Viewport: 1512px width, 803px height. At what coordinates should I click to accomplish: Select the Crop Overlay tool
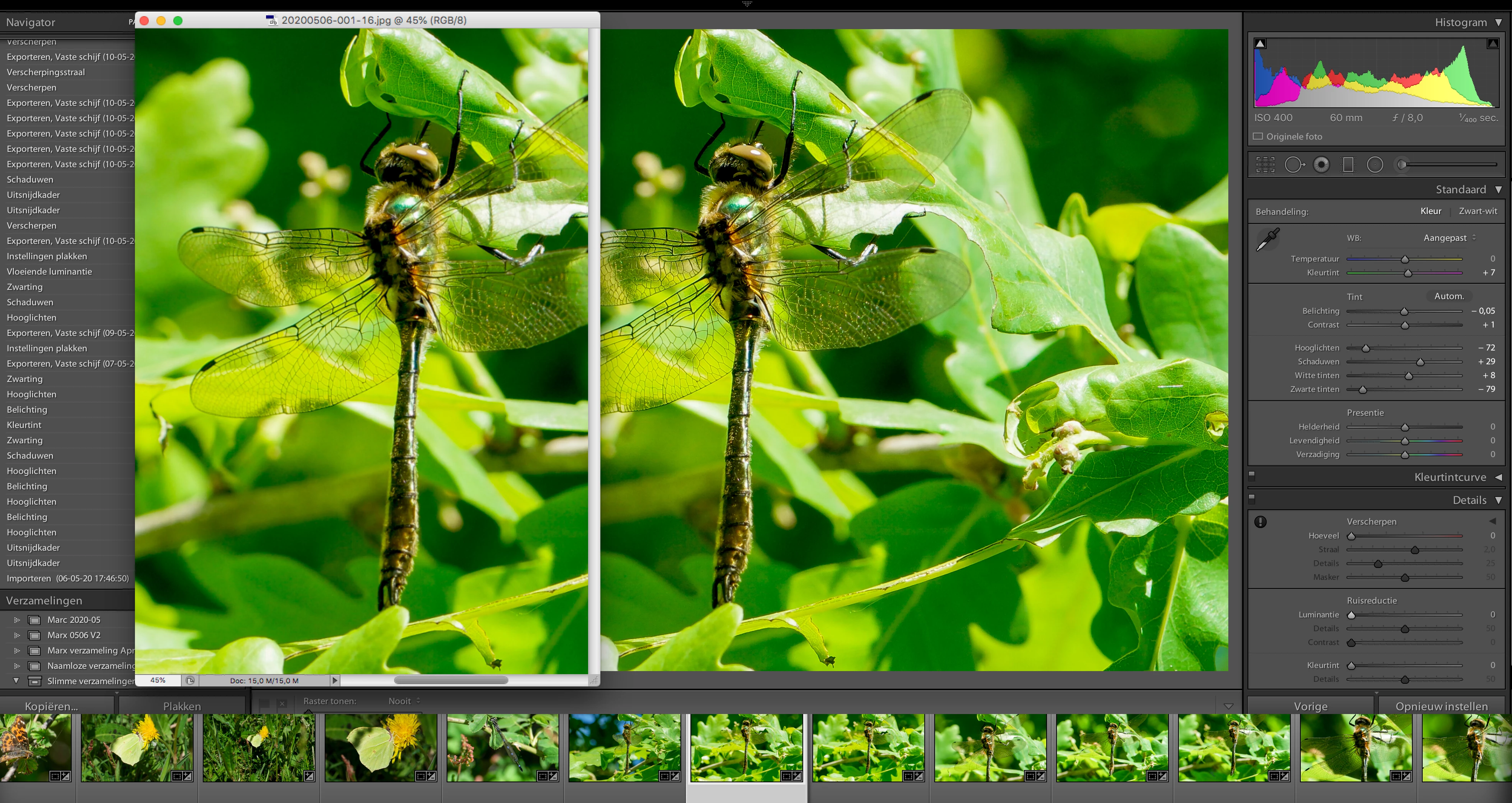pos(1265,165)
